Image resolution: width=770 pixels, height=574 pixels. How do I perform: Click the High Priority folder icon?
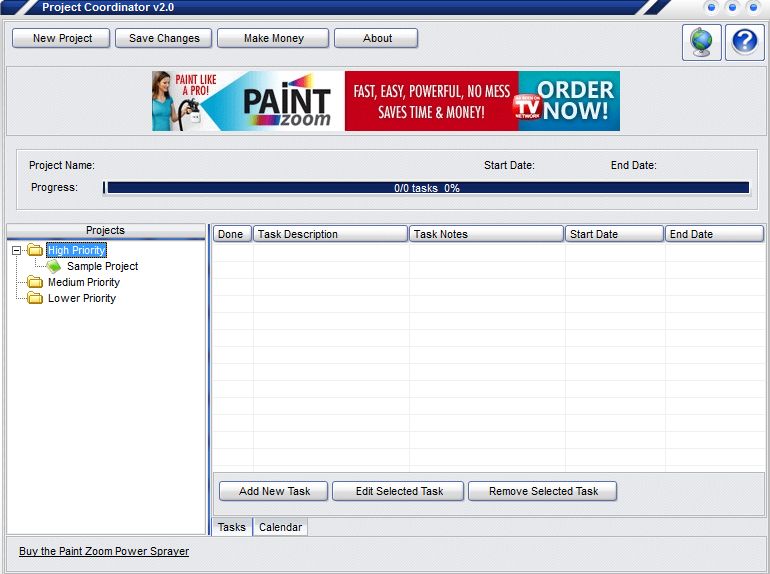pos(35,250)
